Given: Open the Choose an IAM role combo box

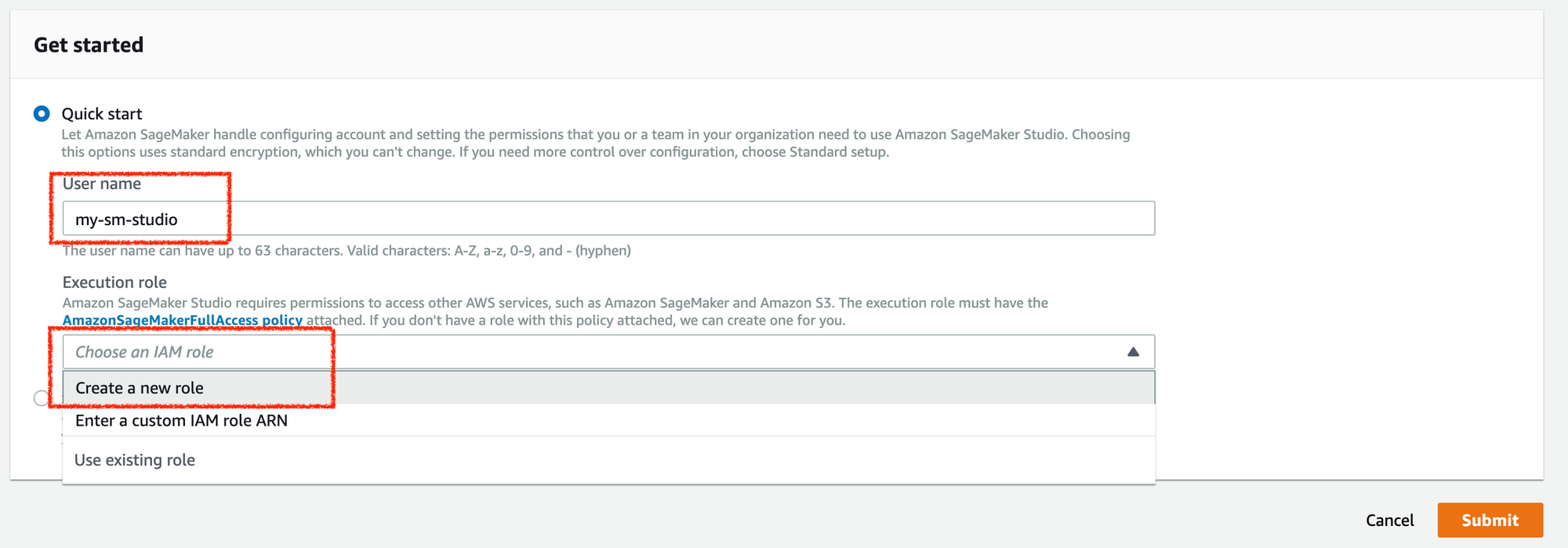Looking at the screenshot, I should click(x=608, y=352).
